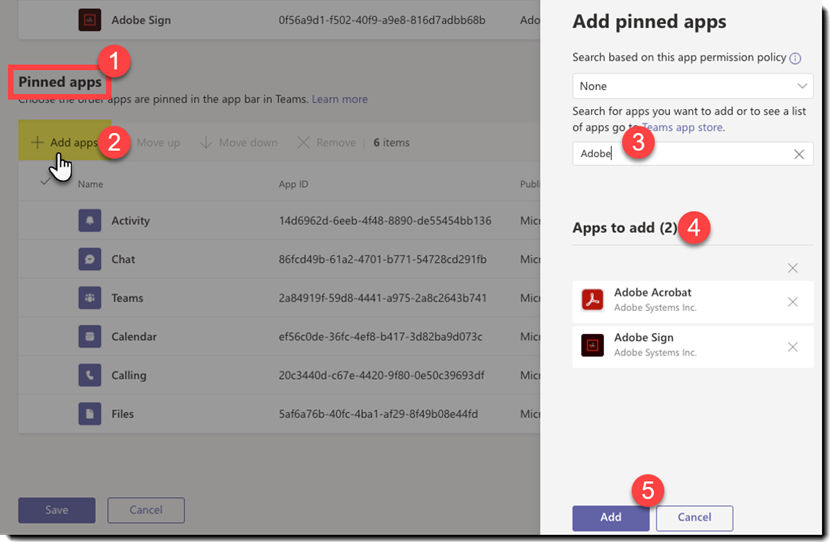Click the Remove toolbar button
The width and height of the screenshot is (830, 542).
326,142
